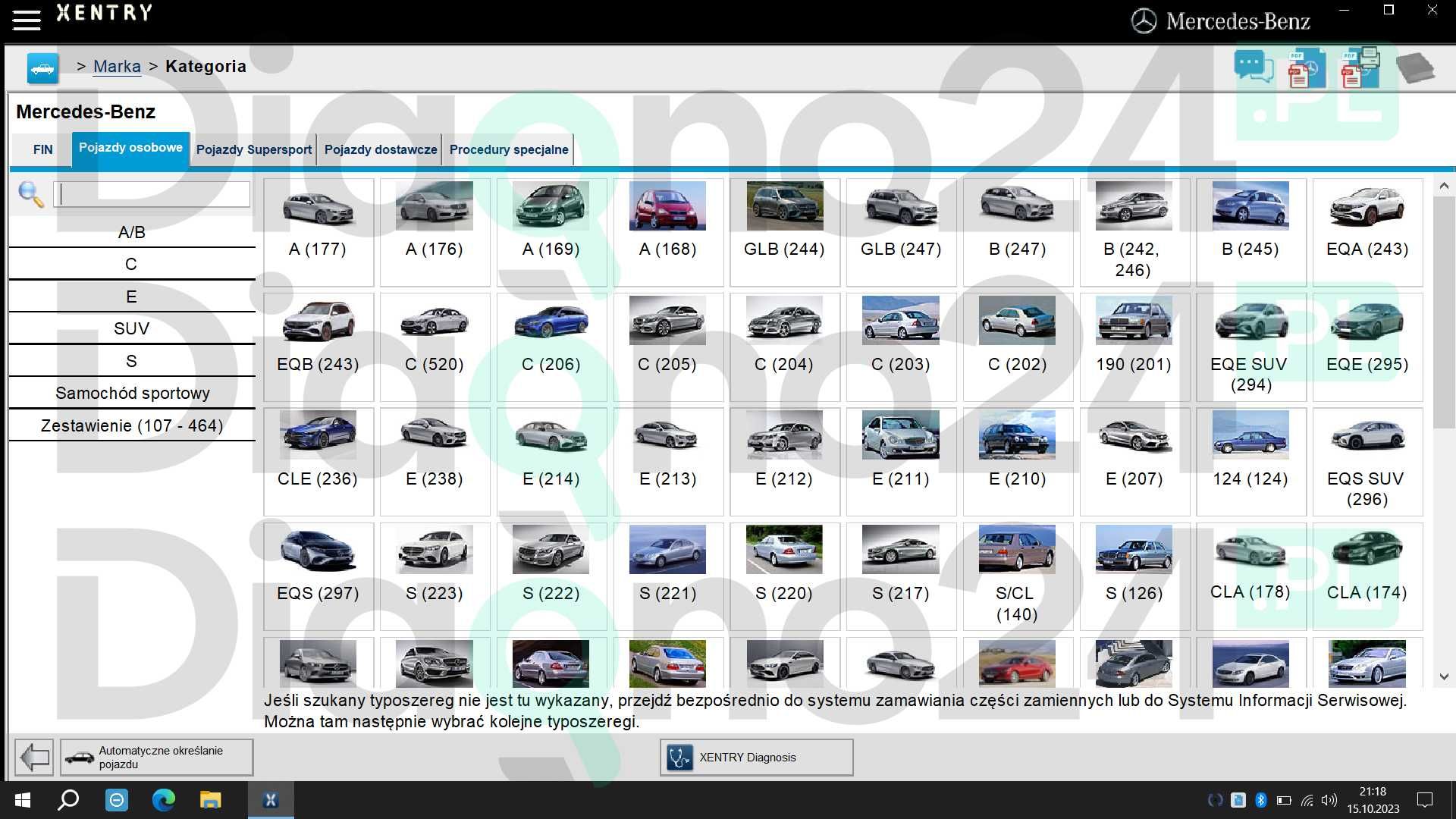Click the stethoscope XENTRY Diagnosis icon
This screenshot has height=819, width=1456.
[679, 757]
